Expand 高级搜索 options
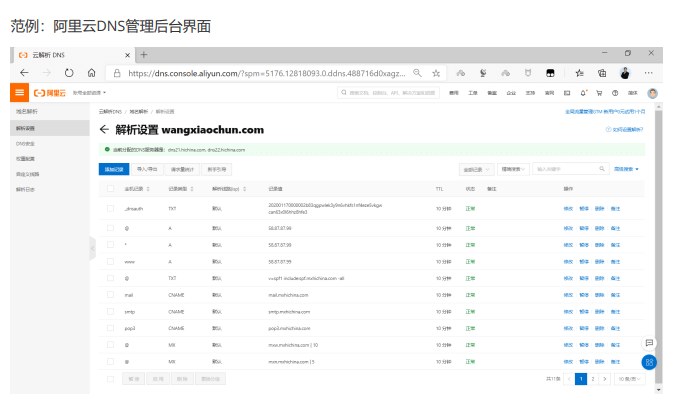 [x=626, y=169]
